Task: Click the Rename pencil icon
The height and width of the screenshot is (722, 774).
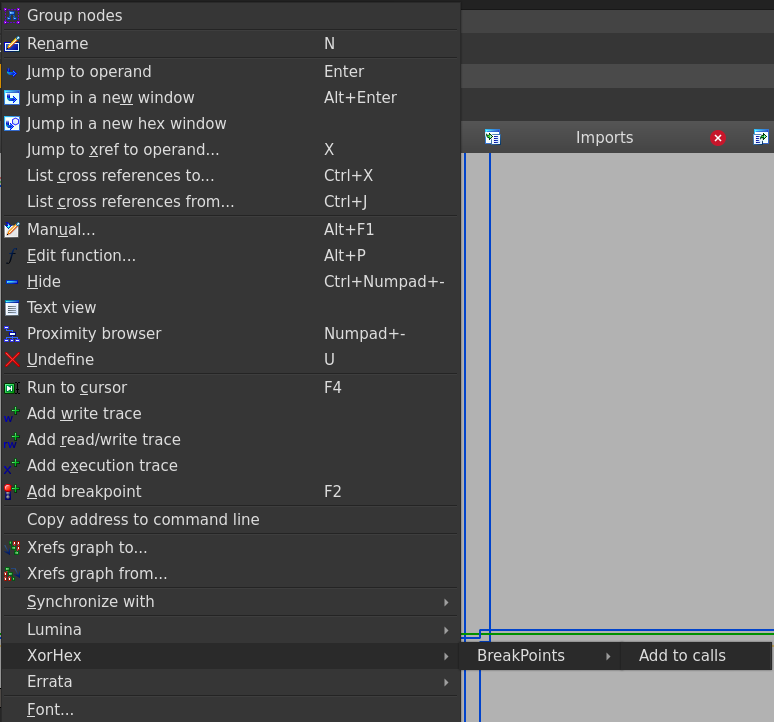Action: [12, 44]
